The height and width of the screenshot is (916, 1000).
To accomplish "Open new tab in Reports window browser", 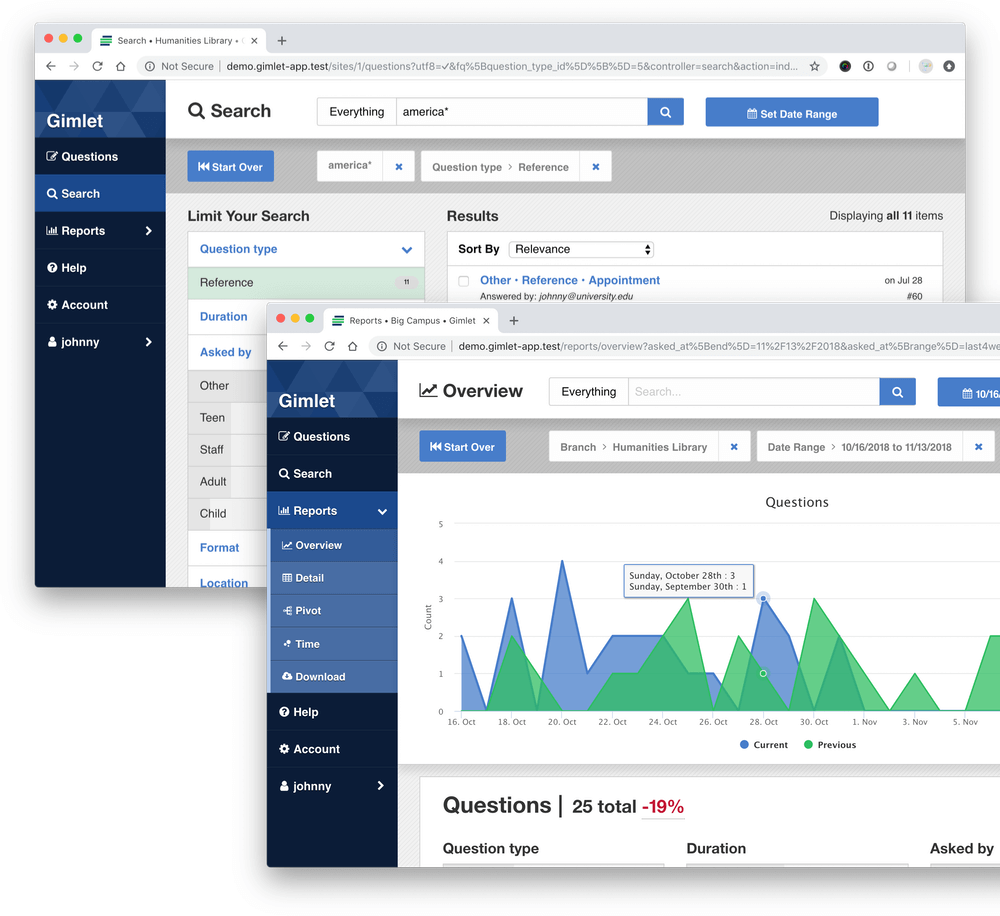I will 513,321.
